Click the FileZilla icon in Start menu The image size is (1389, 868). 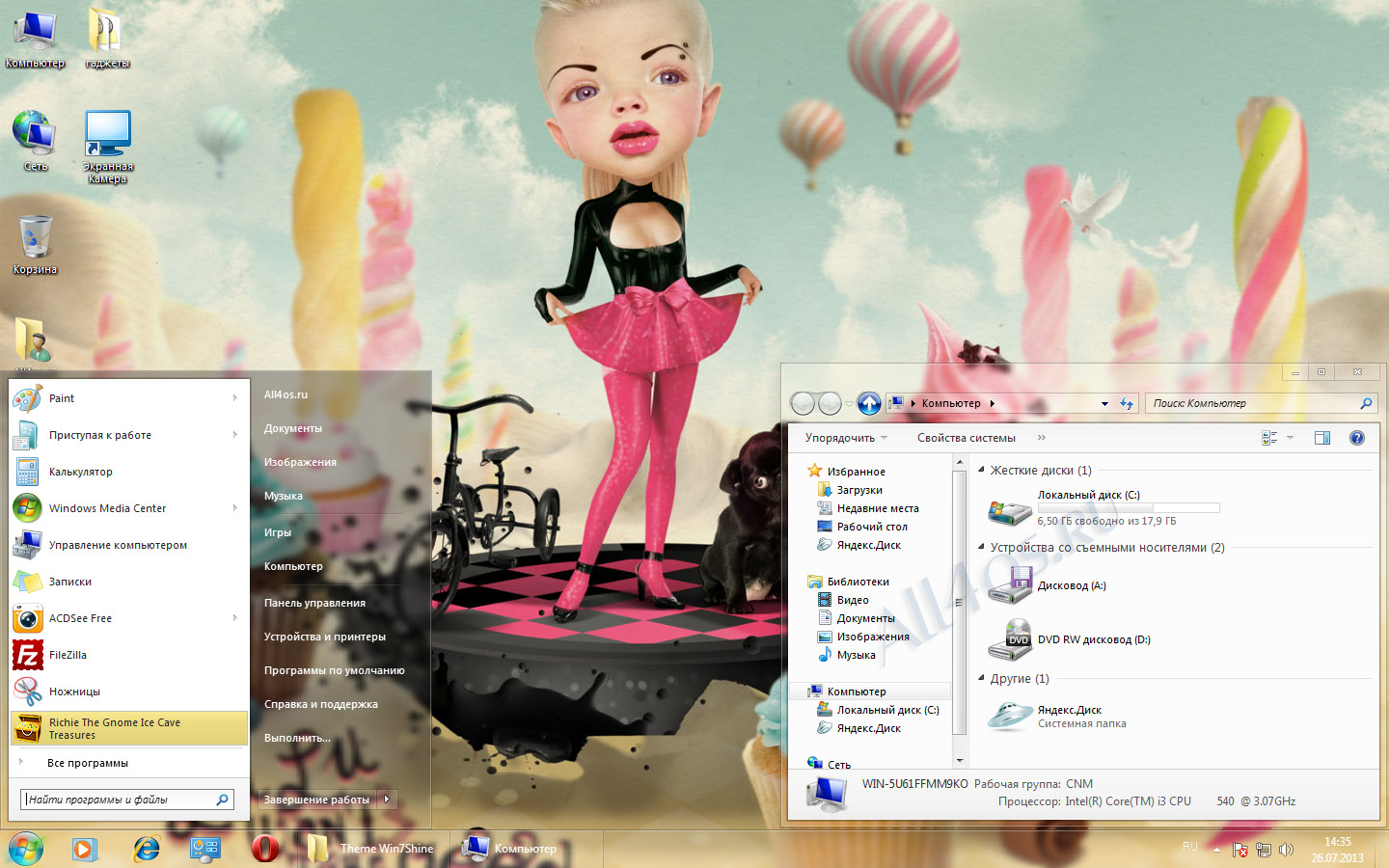(28, 655)
